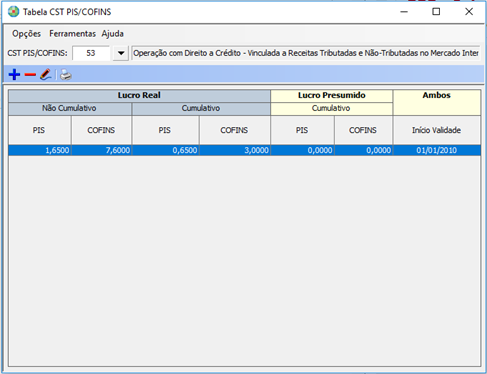Screen dimensions: 487x374
Task: Select the cell with value 7,6000
Action: coord(101,150)
